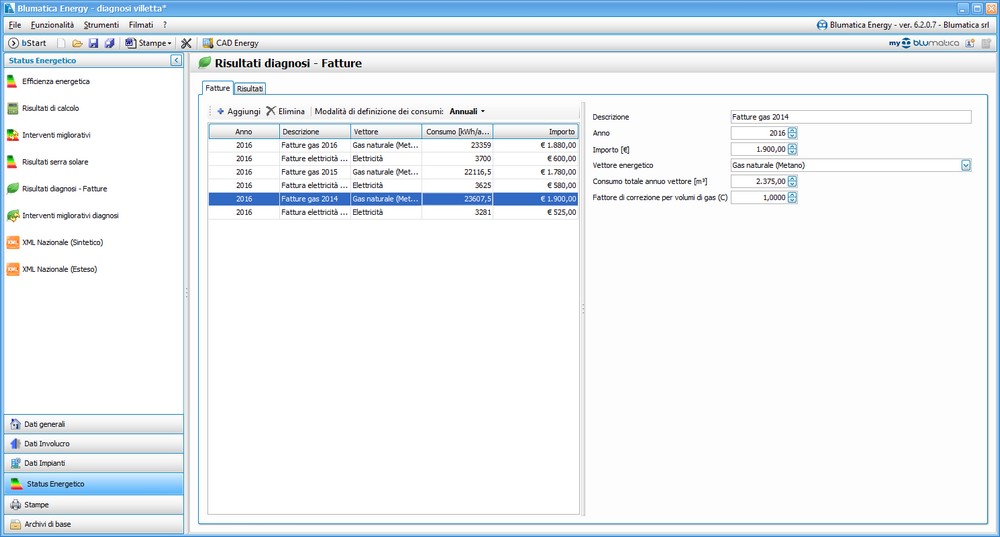Switch to the Risultati tab

point(250,89)
